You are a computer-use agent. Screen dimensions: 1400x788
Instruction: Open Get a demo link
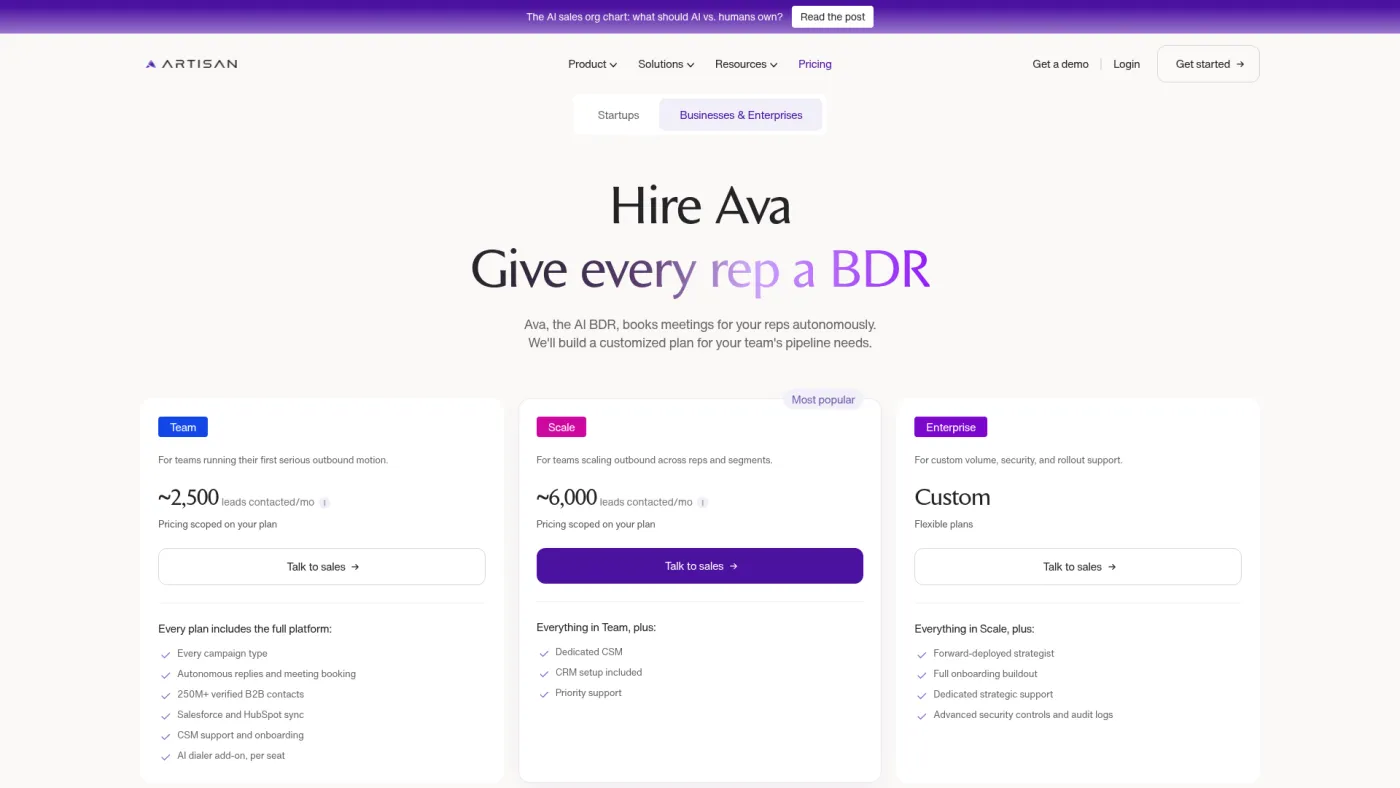point(1060,64)
